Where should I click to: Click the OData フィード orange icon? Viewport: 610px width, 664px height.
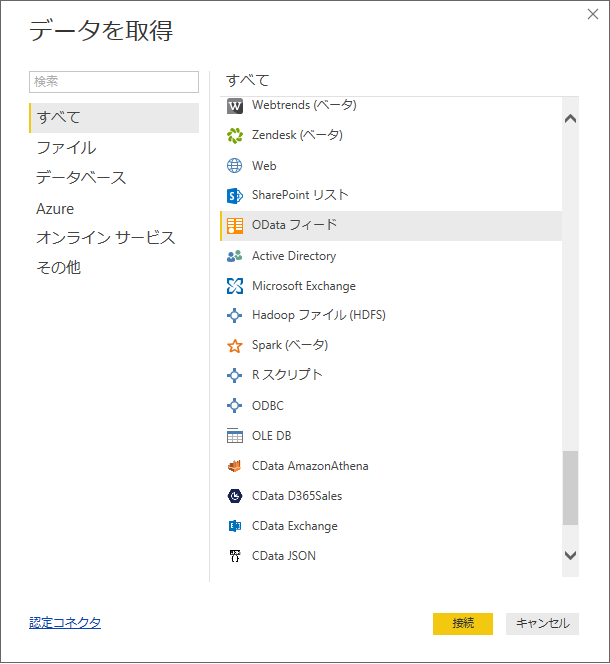235,226
